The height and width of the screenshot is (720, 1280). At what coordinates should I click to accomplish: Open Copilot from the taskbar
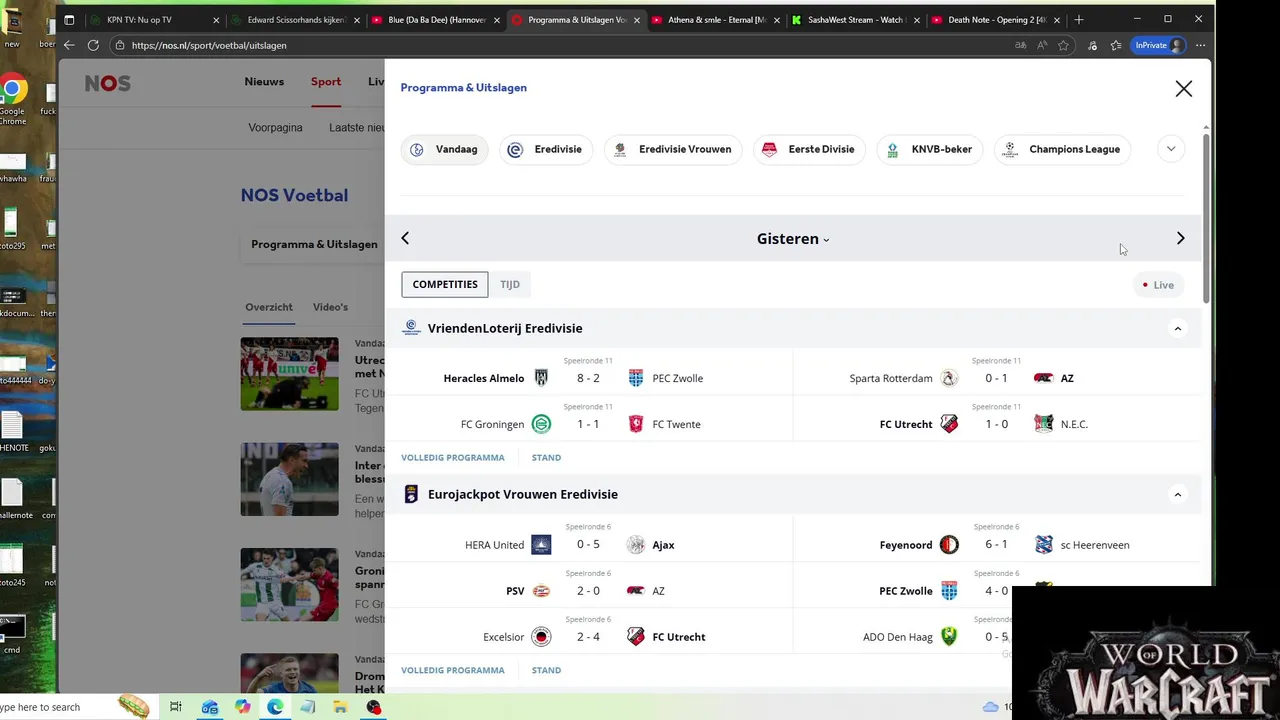click(x=242, y=707)
